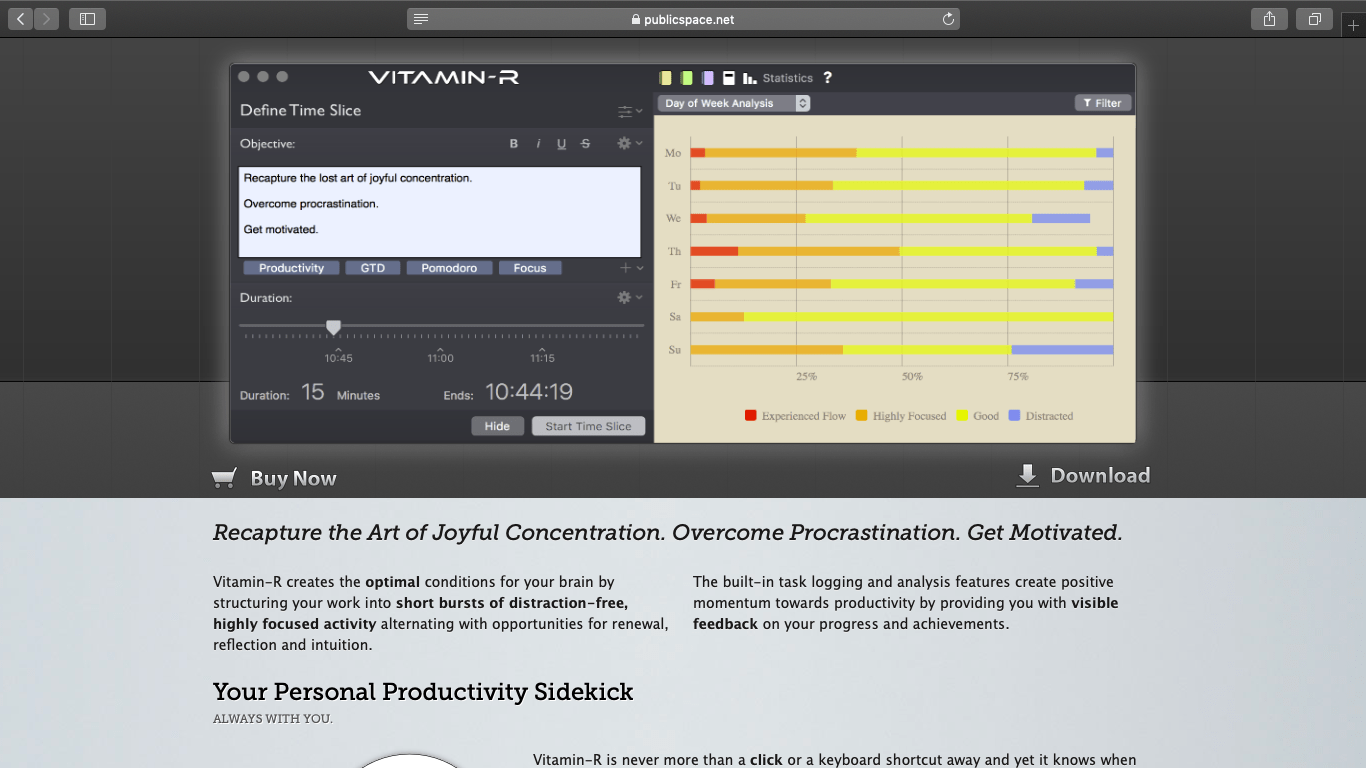The image size is (1366, 768).
Task: Toggle strikethrough formatting for the objective
Action: point(586,144)
